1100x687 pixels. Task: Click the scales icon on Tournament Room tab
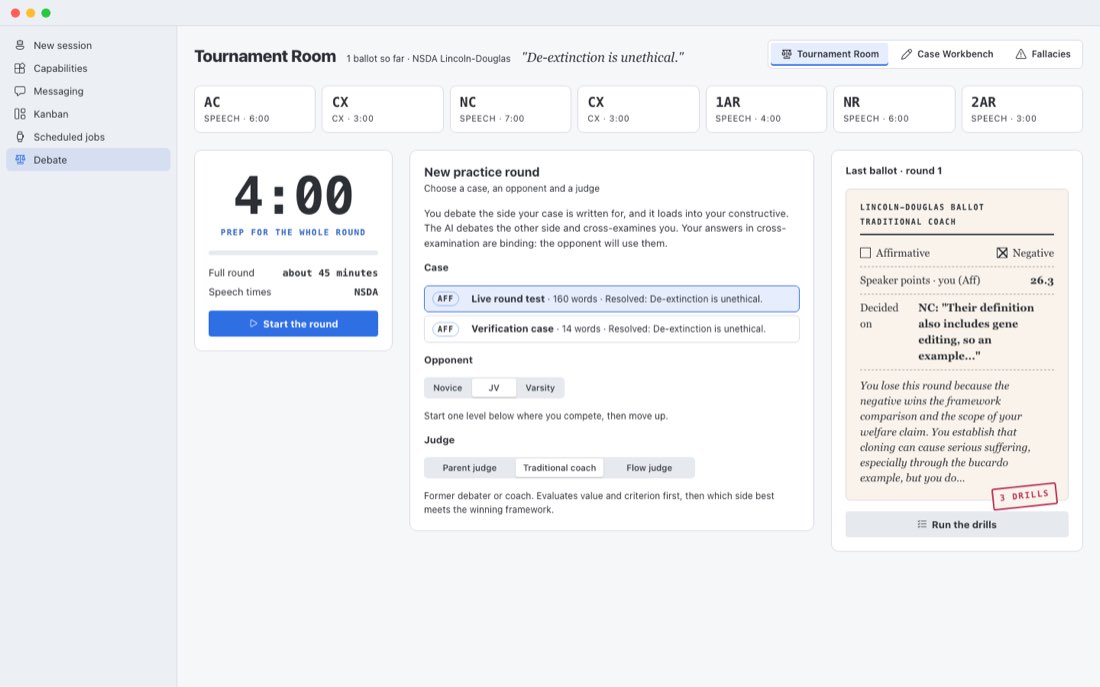pyautogui.click(x=786, y=54)
